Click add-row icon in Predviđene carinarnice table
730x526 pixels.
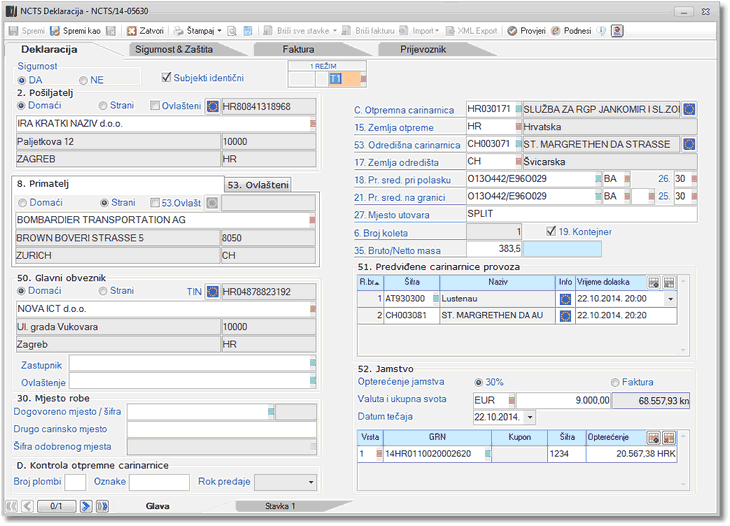click(x=654, y=283)
